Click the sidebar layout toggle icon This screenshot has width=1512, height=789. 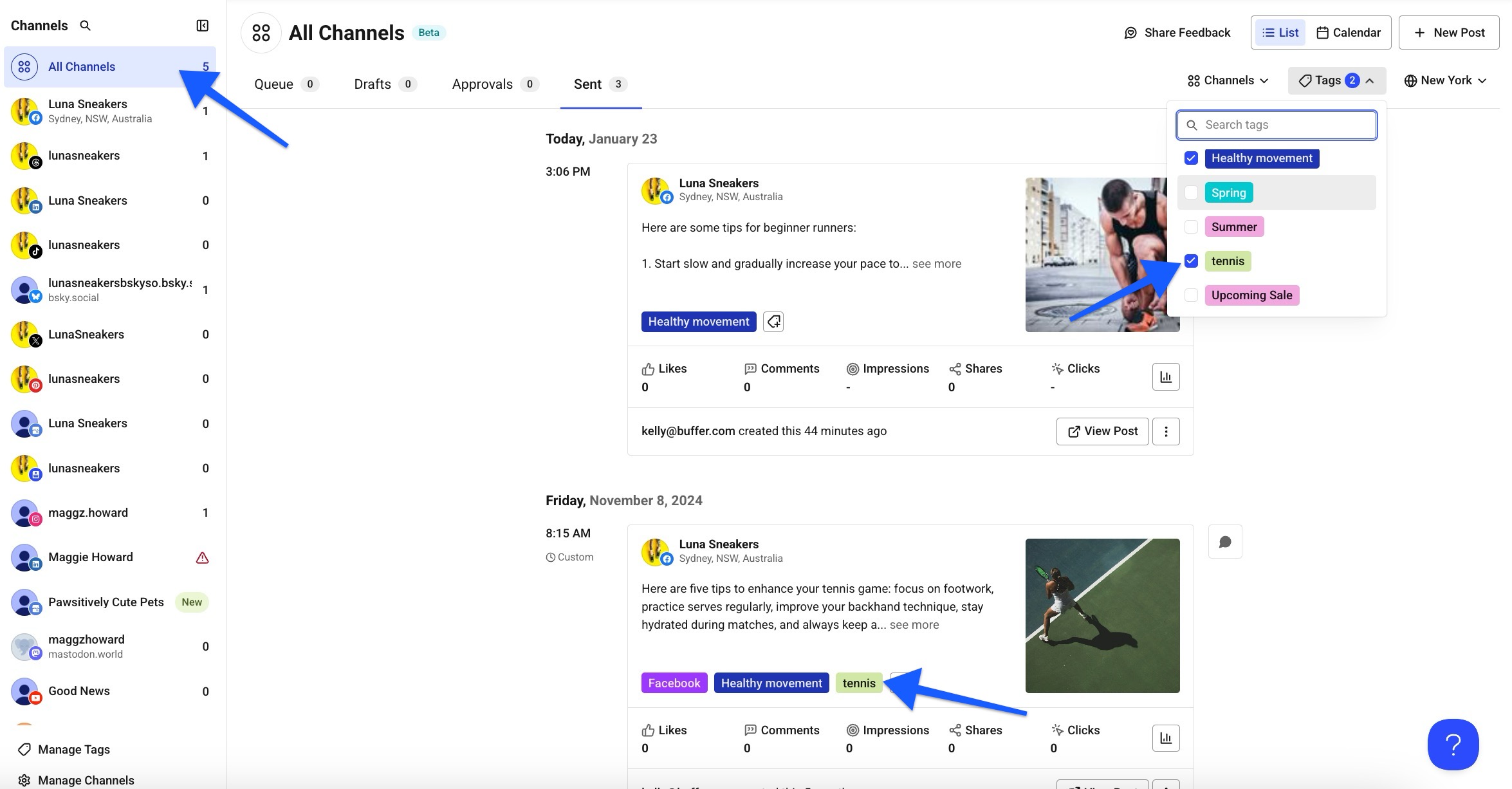pyautogui.click(x=202, y=25)
